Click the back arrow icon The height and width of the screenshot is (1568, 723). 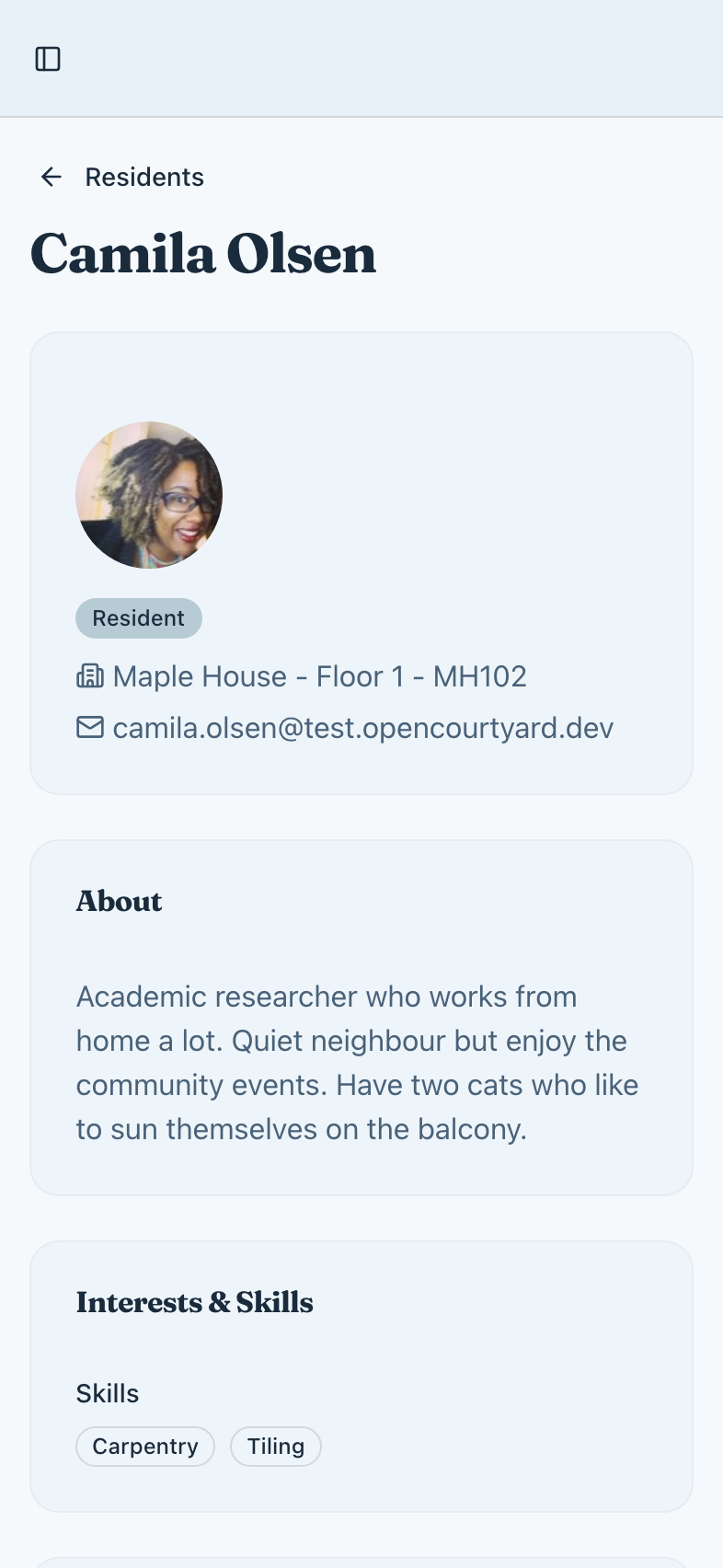(52, 177)
